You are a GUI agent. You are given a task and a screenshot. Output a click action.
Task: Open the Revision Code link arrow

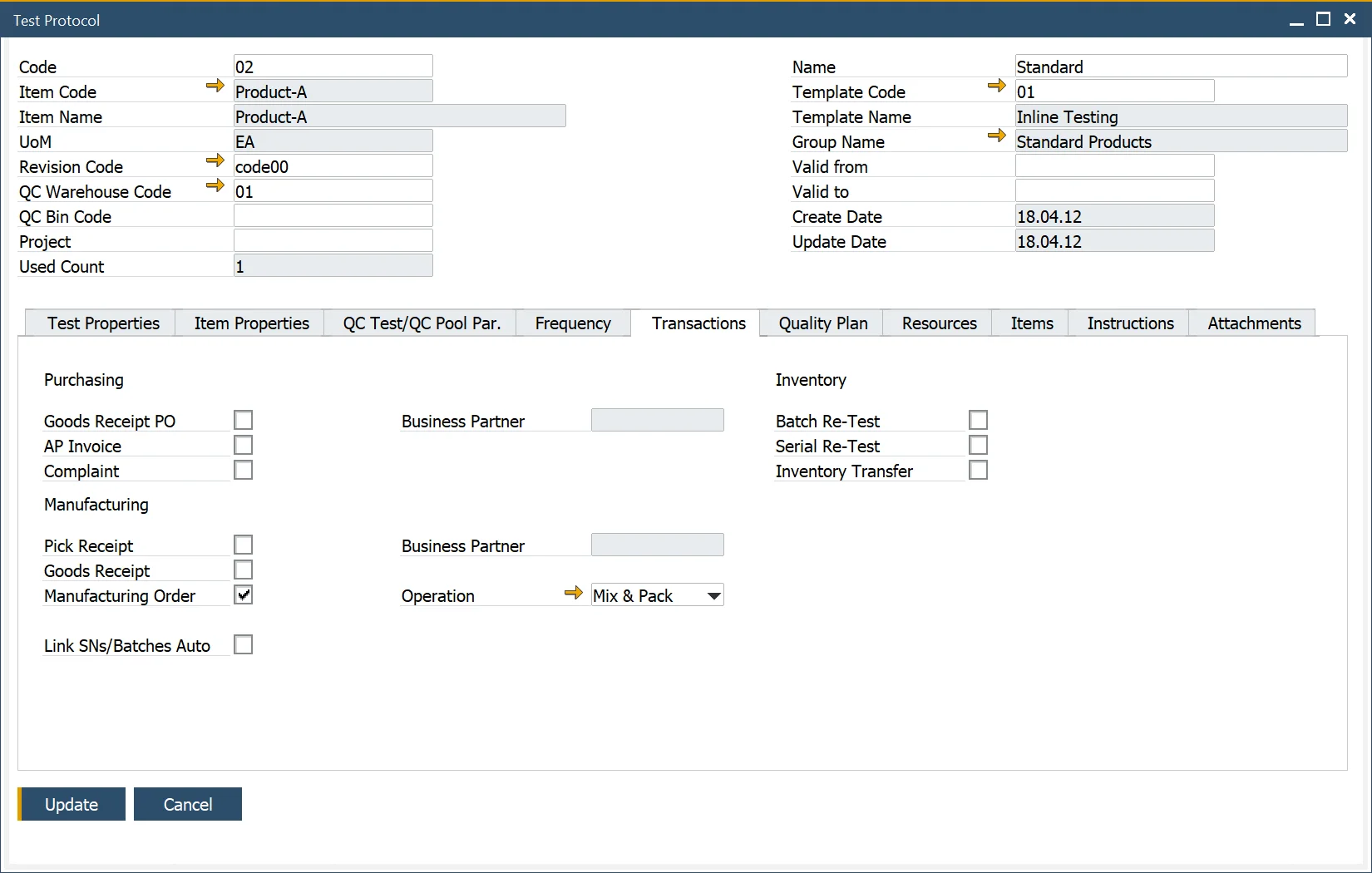tap(215, 160)
